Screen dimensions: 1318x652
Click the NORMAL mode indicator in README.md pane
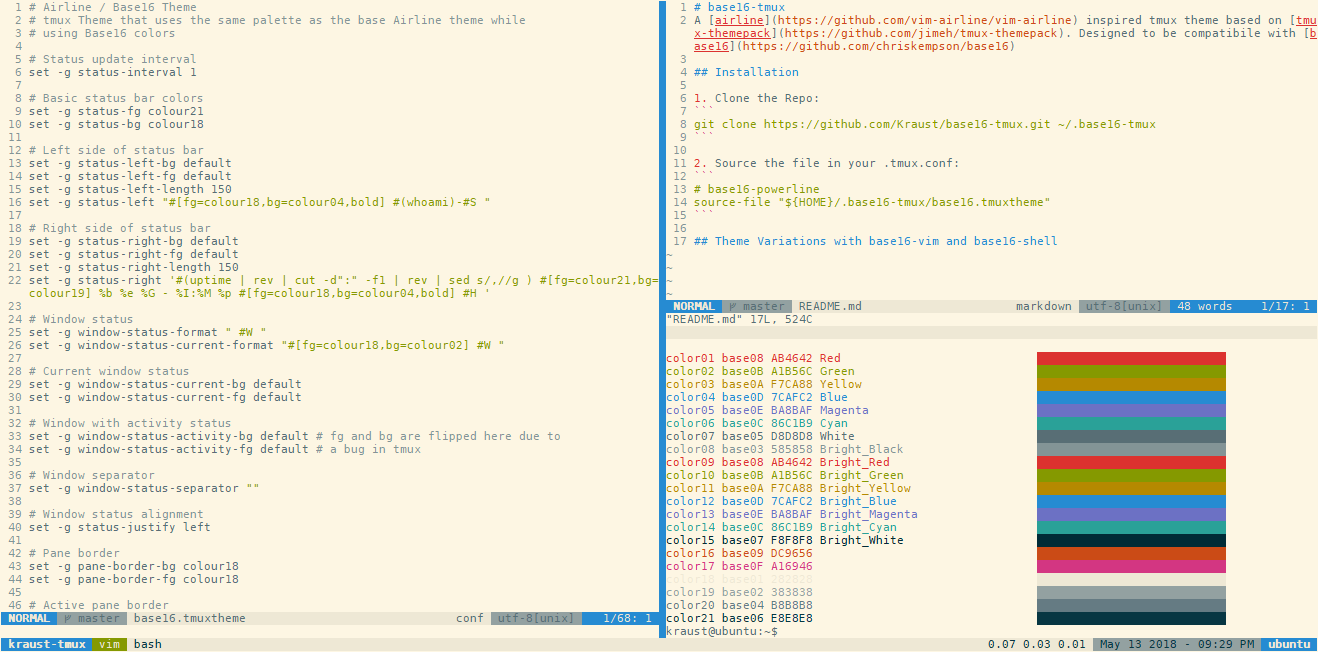coord(694,306)
